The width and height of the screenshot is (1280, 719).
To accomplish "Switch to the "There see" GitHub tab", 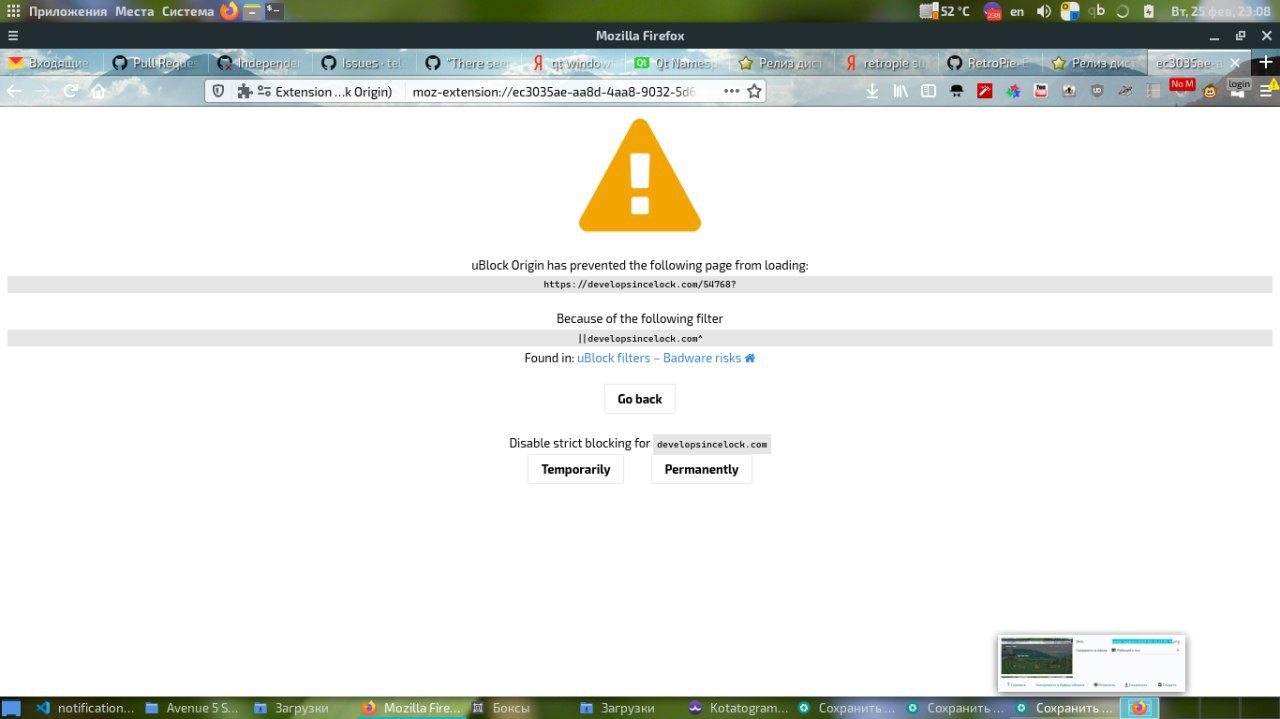I will point(468,62).
